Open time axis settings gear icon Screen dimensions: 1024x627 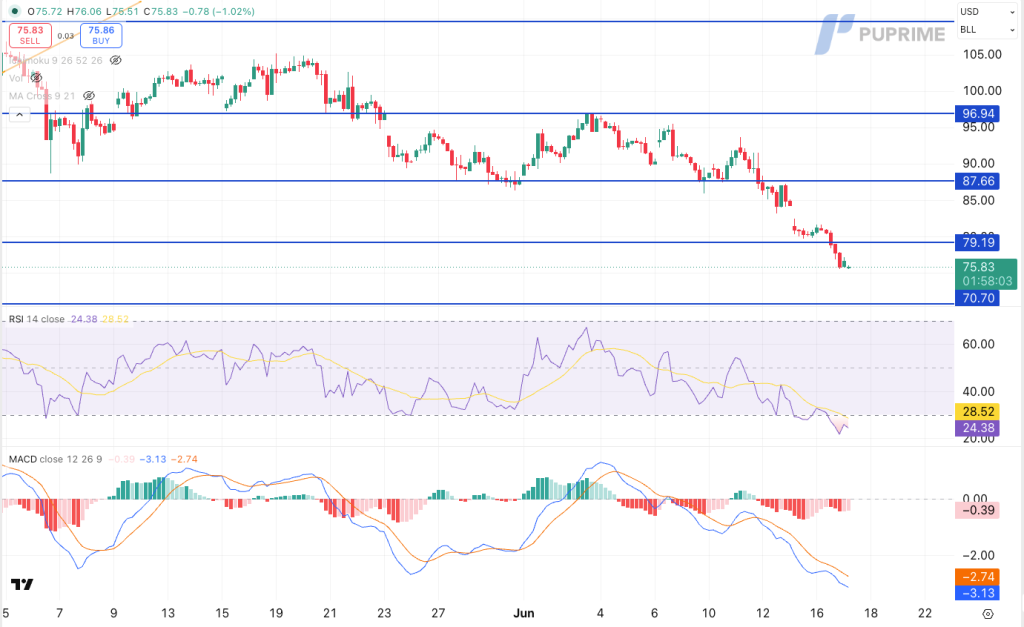[x=988, y=614]
